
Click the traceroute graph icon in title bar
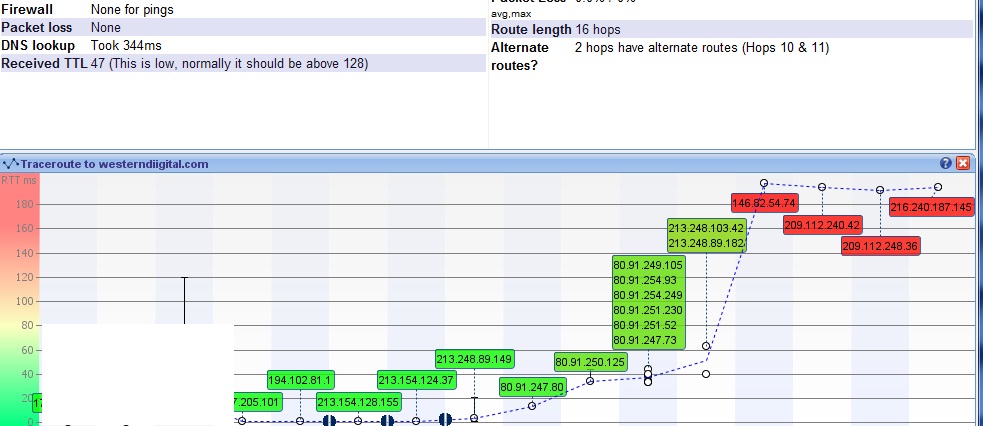click(11, 164)
